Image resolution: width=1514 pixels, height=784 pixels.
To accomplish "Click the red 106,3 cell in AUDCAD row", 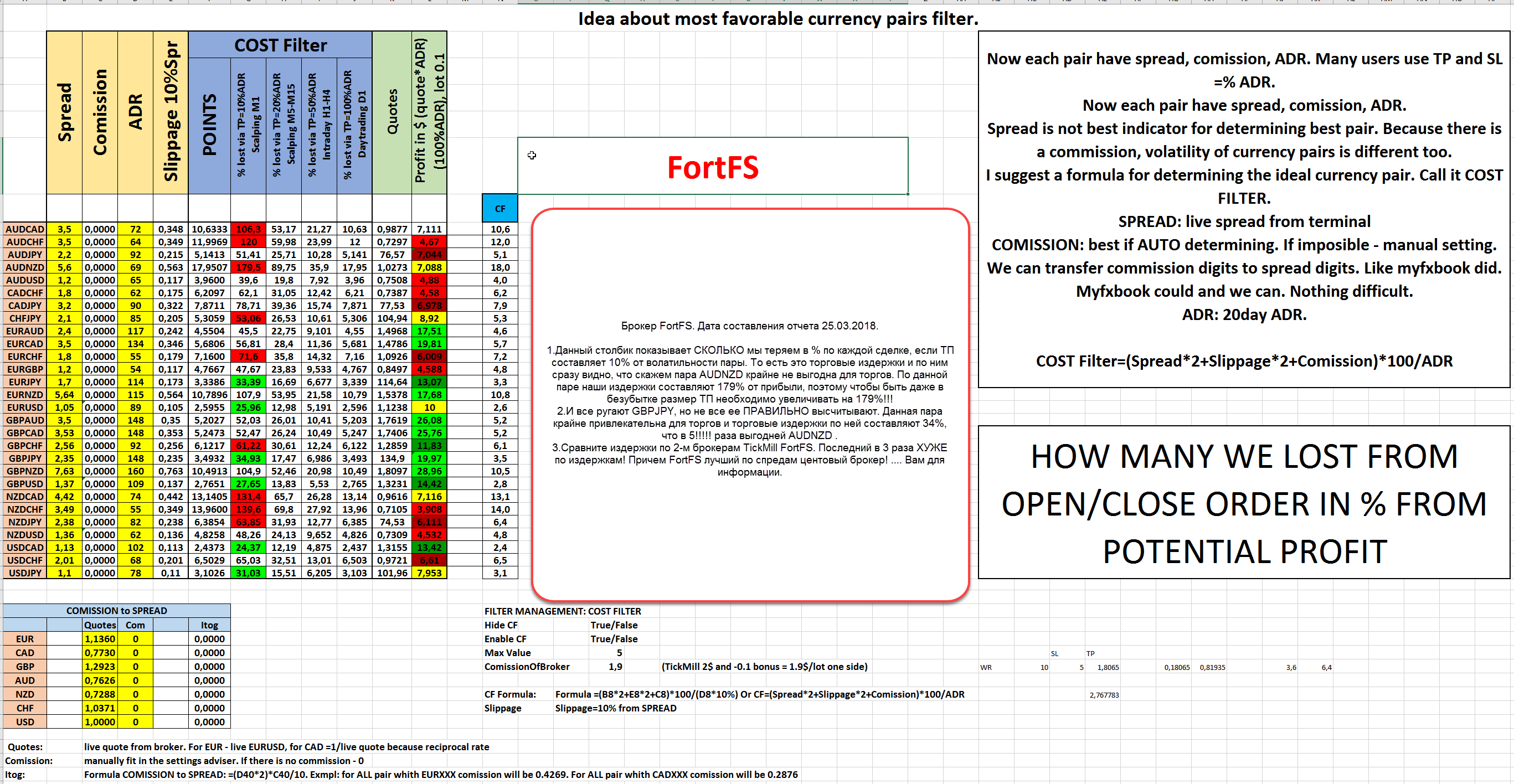I will (248, 229).
